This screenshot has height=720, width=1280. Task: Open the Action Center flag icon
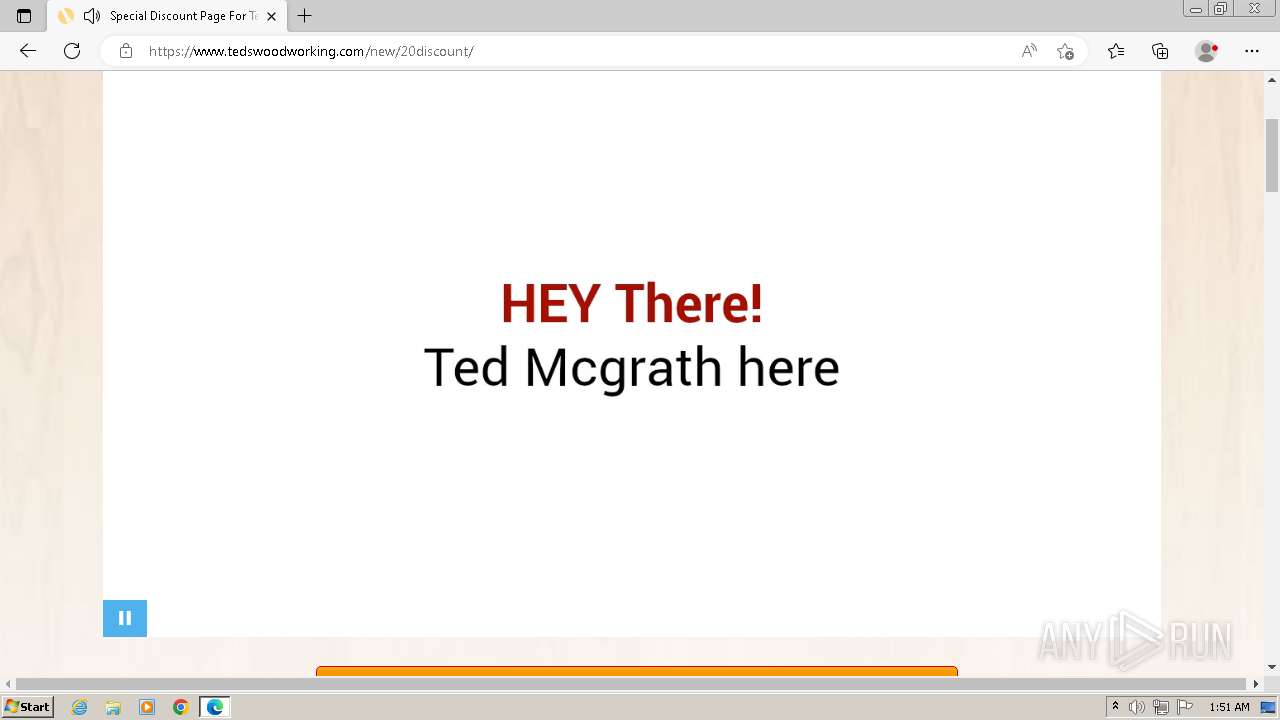click(1185, 707)
